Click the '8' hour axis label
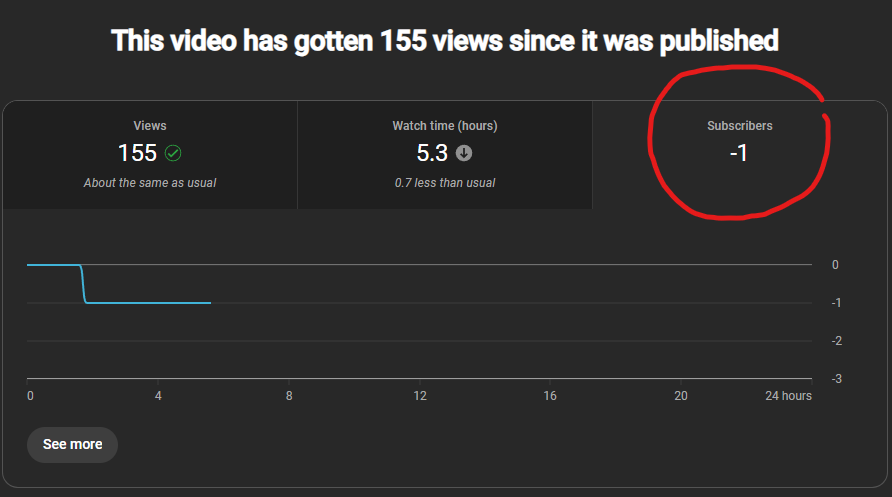The height and width of the screenshot is (497, 892). [289, 396]
